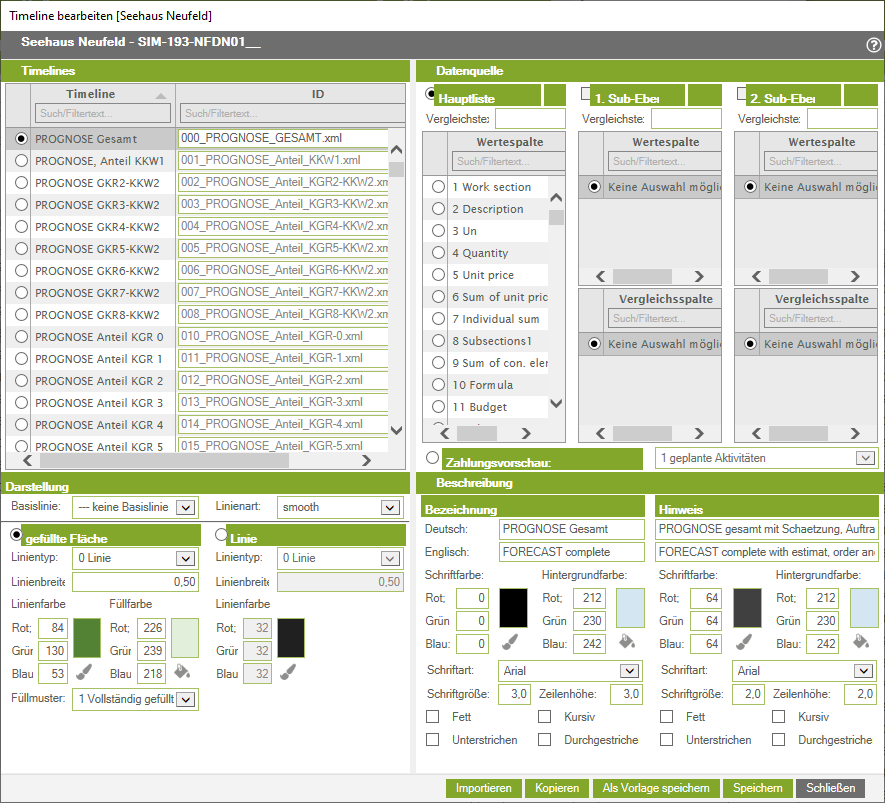
Task: Click the sort arrow in Timeline column header
Action: [160, 95]
